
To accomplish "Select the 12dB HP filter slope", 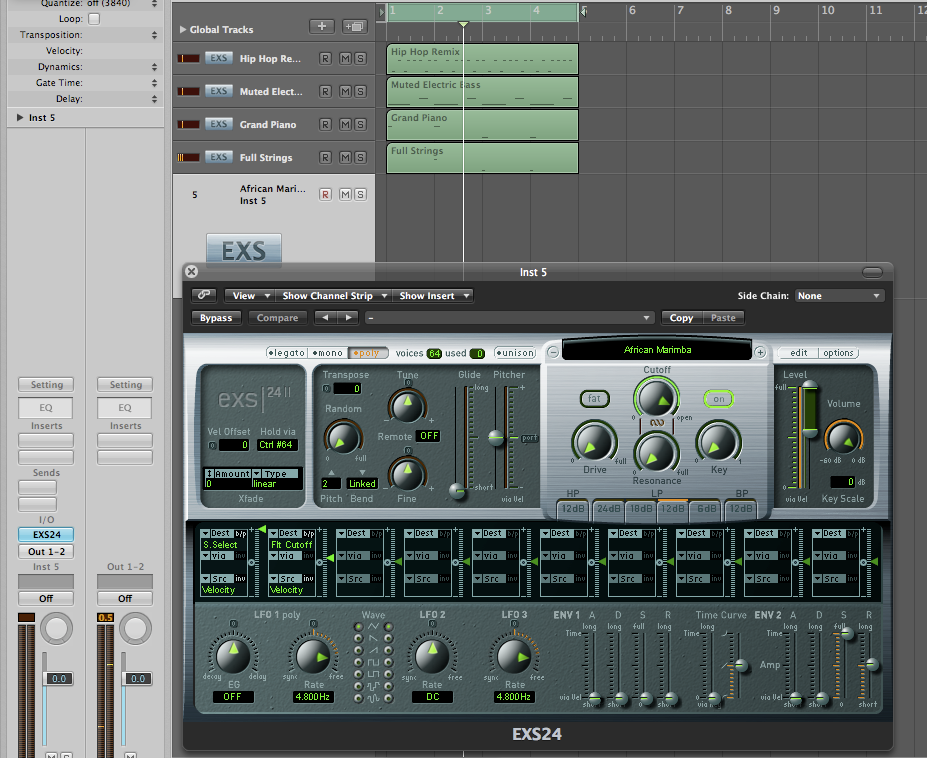I will click(572, 508).
